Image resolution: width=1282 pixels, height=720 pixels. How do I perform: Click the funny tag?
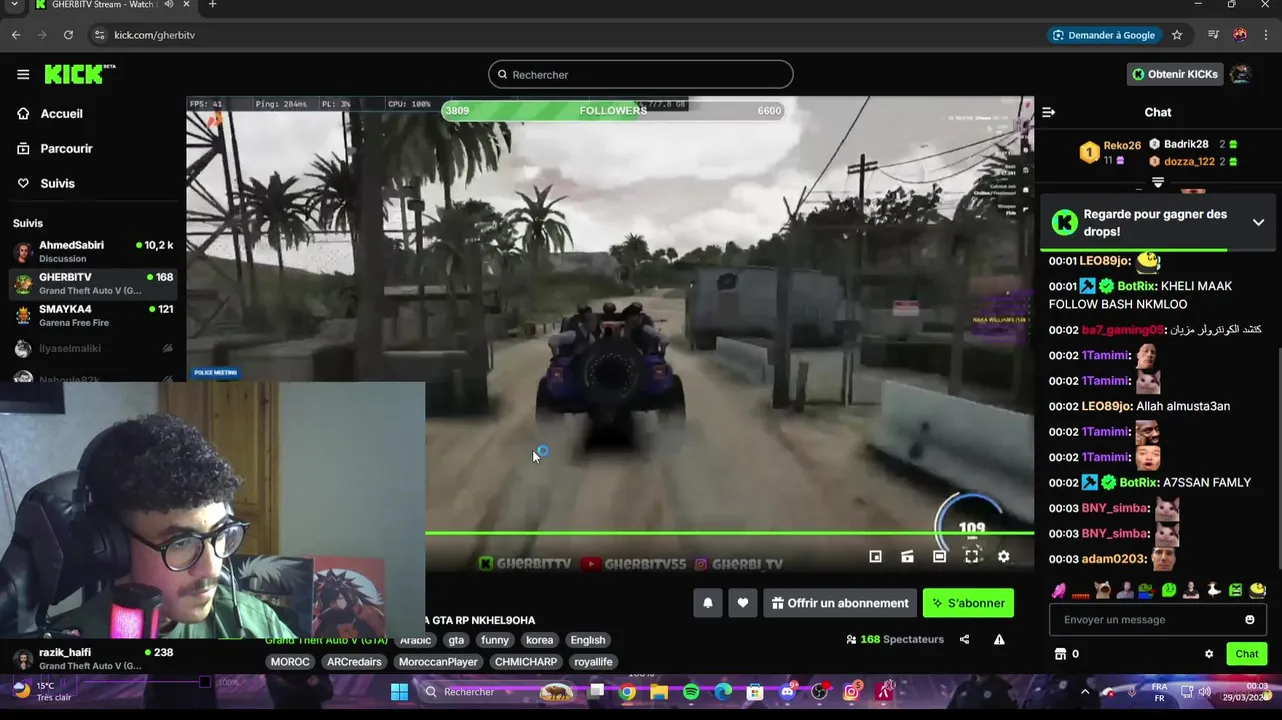[x=495, y=640]
